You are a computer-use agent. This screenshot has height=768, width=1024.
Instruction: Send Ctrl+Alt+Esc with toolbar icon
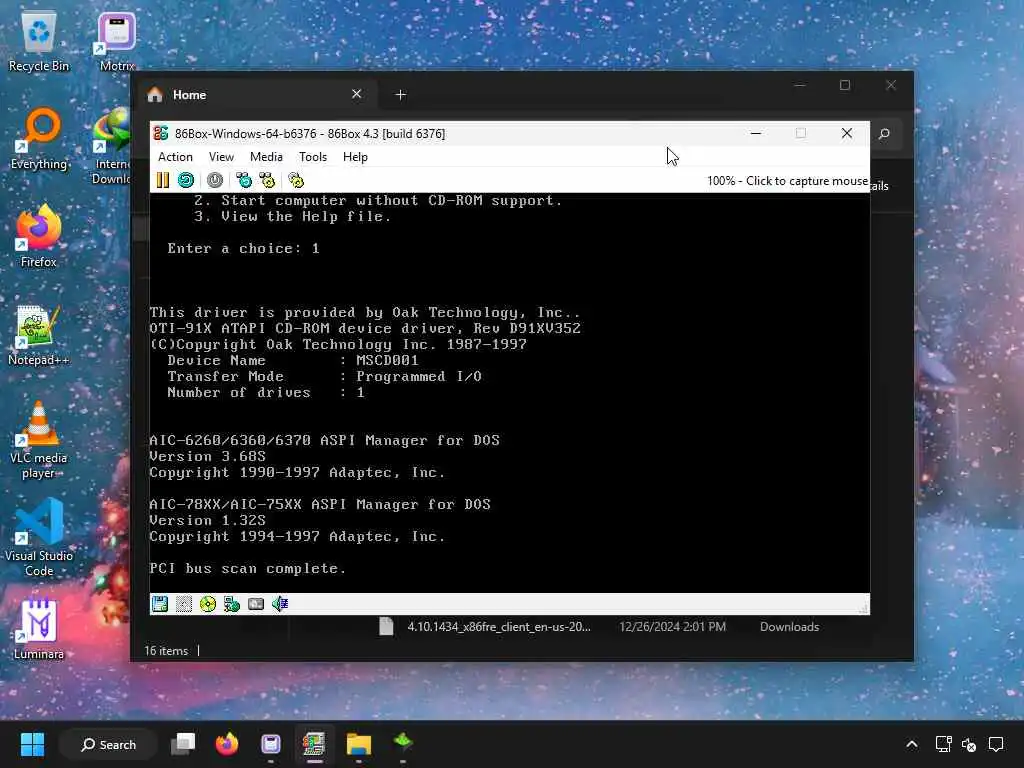pyautogui.click(x=267, y=180)
